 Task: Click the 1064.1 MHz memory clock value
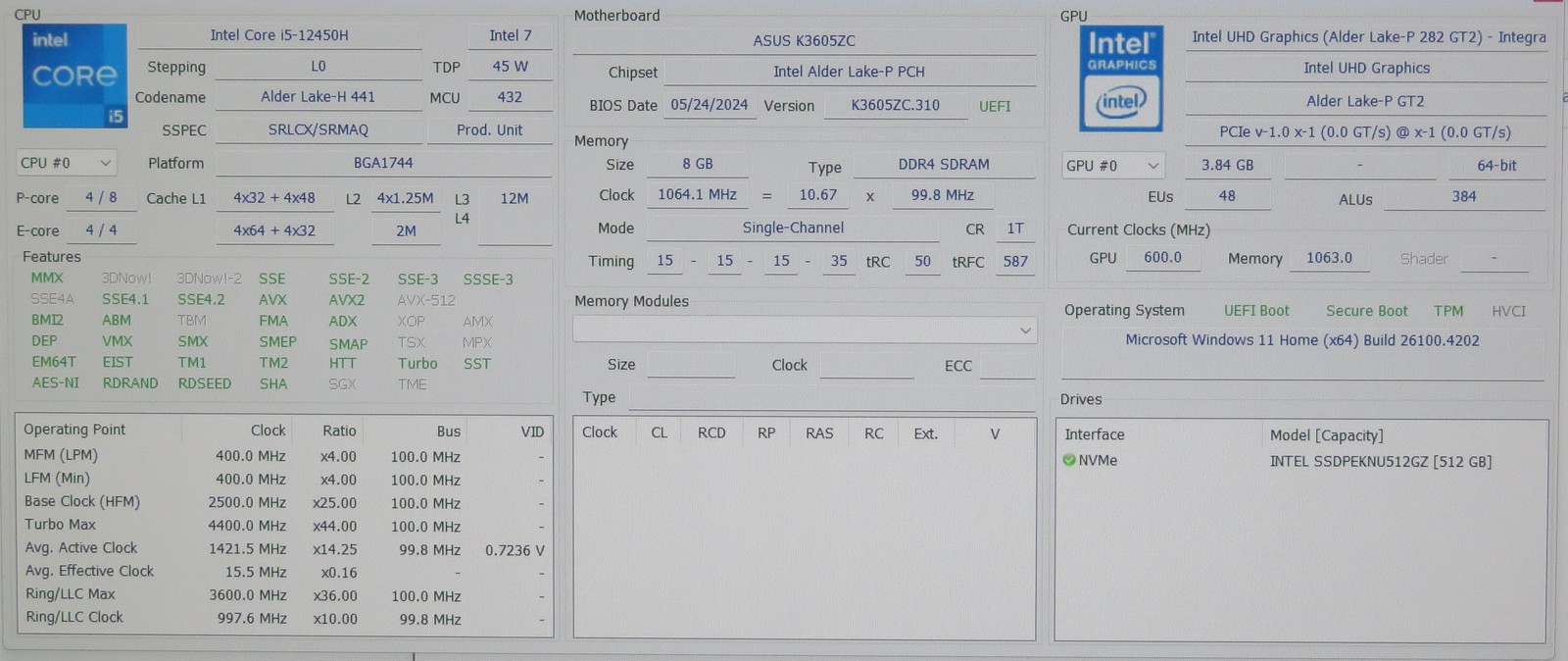click(x=697, y=194)
